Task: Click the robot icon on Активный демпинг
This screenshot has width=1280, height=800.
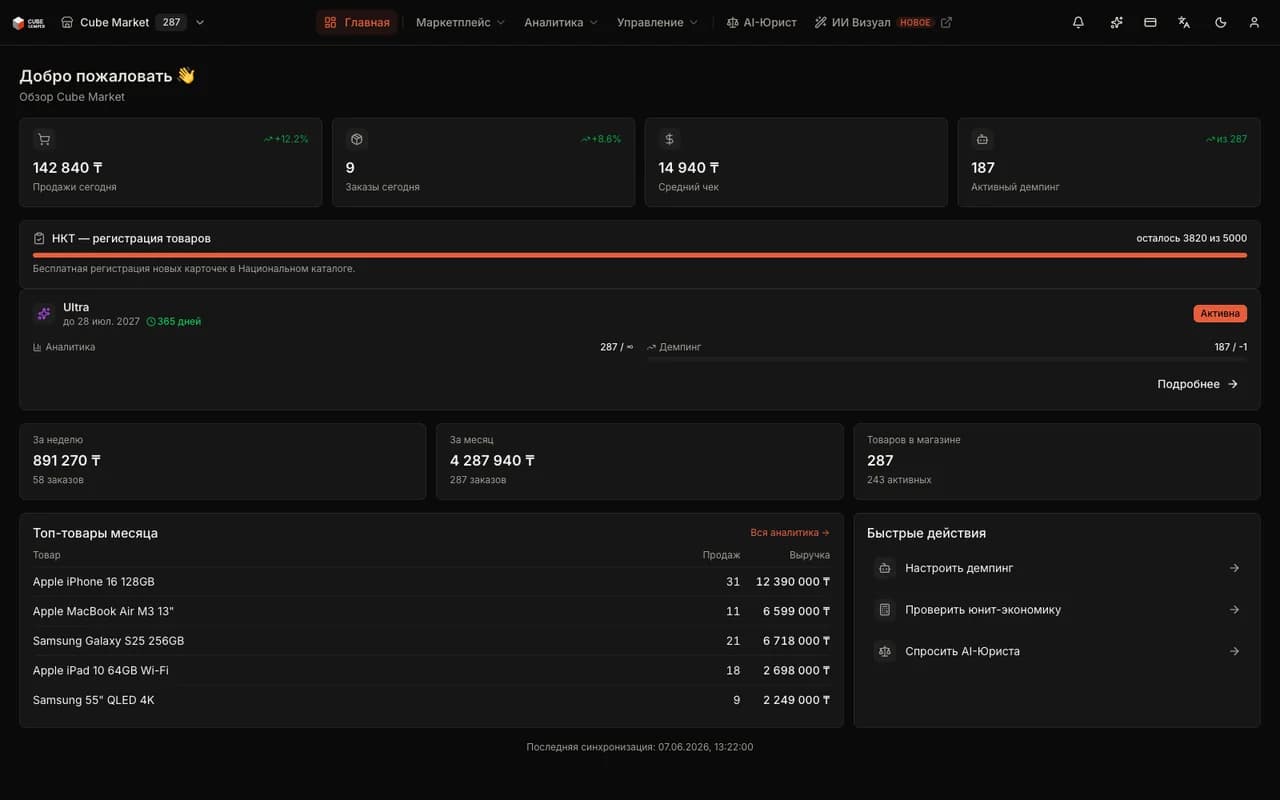Action: coord(983,139)
